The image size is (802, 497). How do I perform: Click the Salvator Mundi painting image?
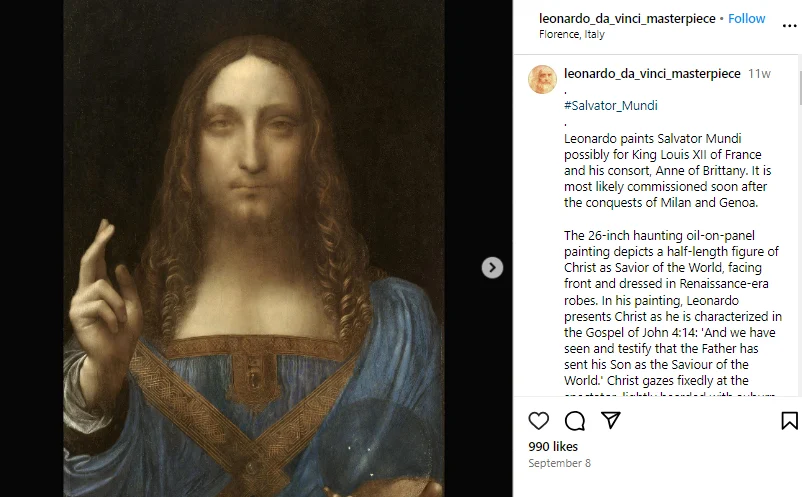[x=254, y=248]
